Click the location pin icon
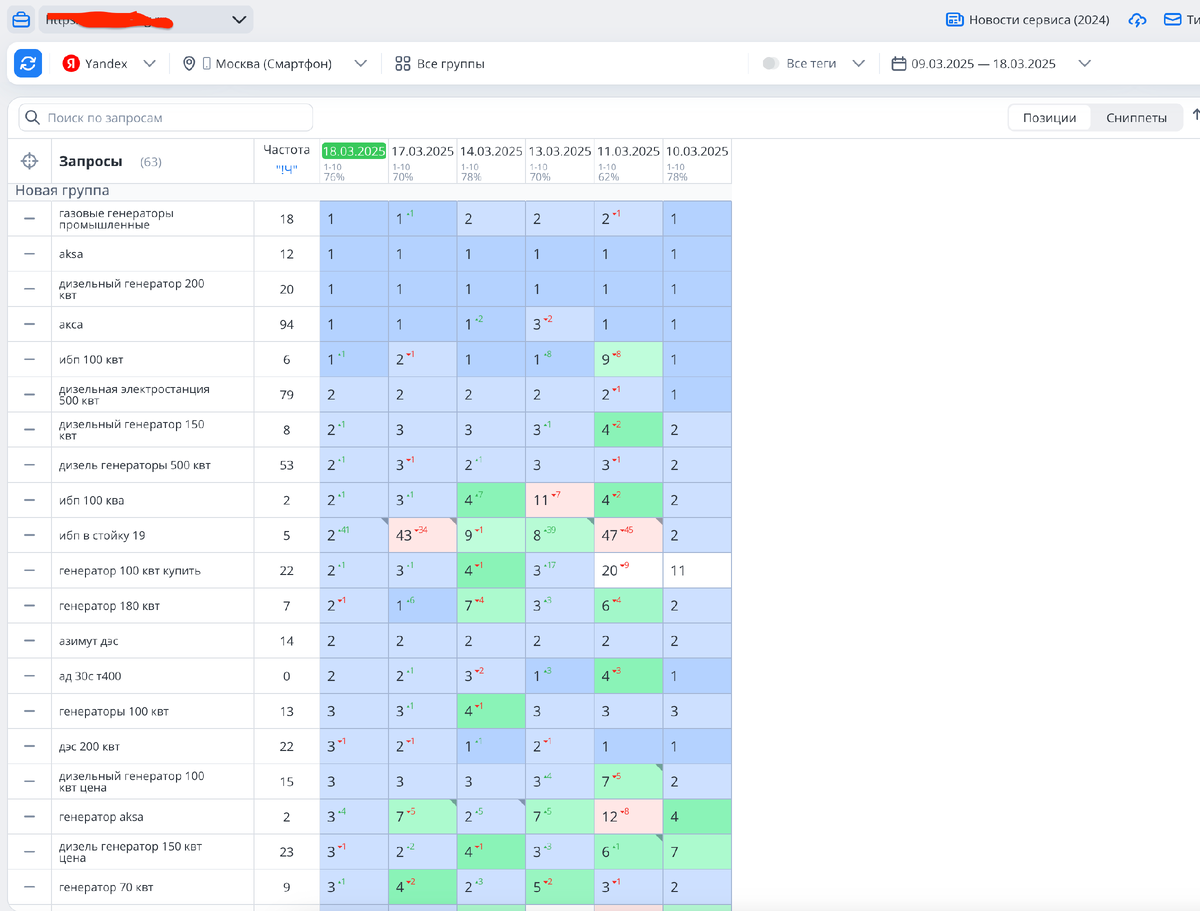1200x911 pixels. tap(189, 63)
